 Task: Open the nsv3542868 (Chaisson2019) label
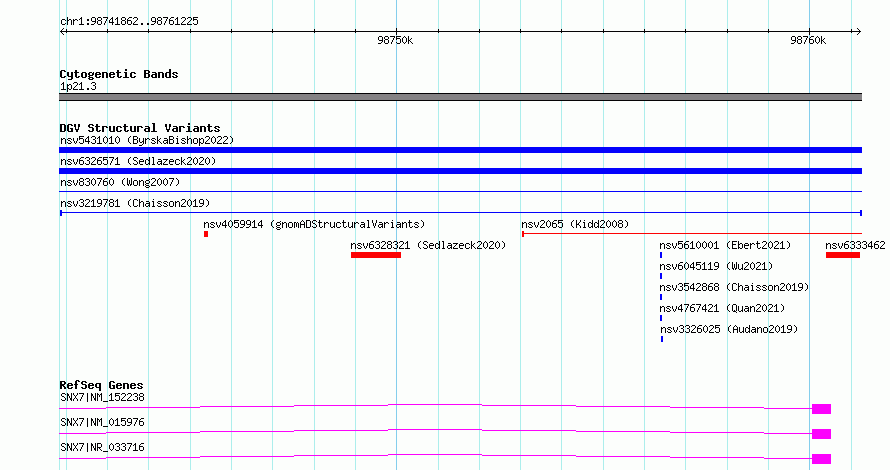click(734, 287)
